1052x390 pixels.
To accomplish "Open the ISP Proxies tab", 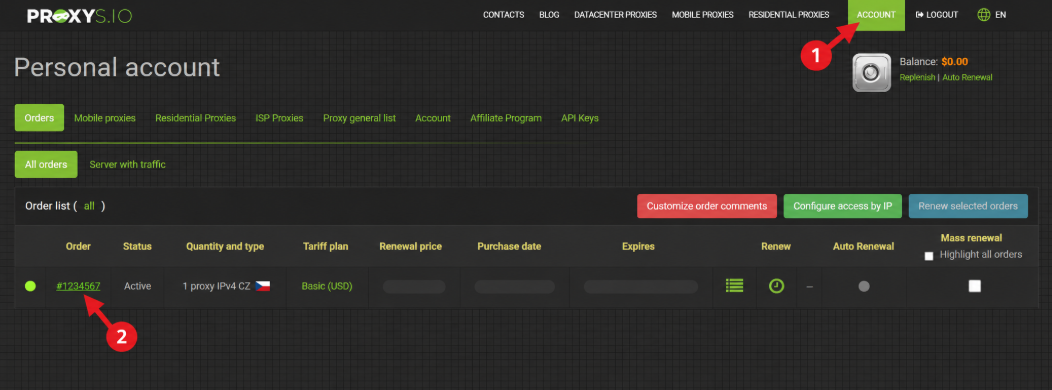I will click(x=279, y=117).
